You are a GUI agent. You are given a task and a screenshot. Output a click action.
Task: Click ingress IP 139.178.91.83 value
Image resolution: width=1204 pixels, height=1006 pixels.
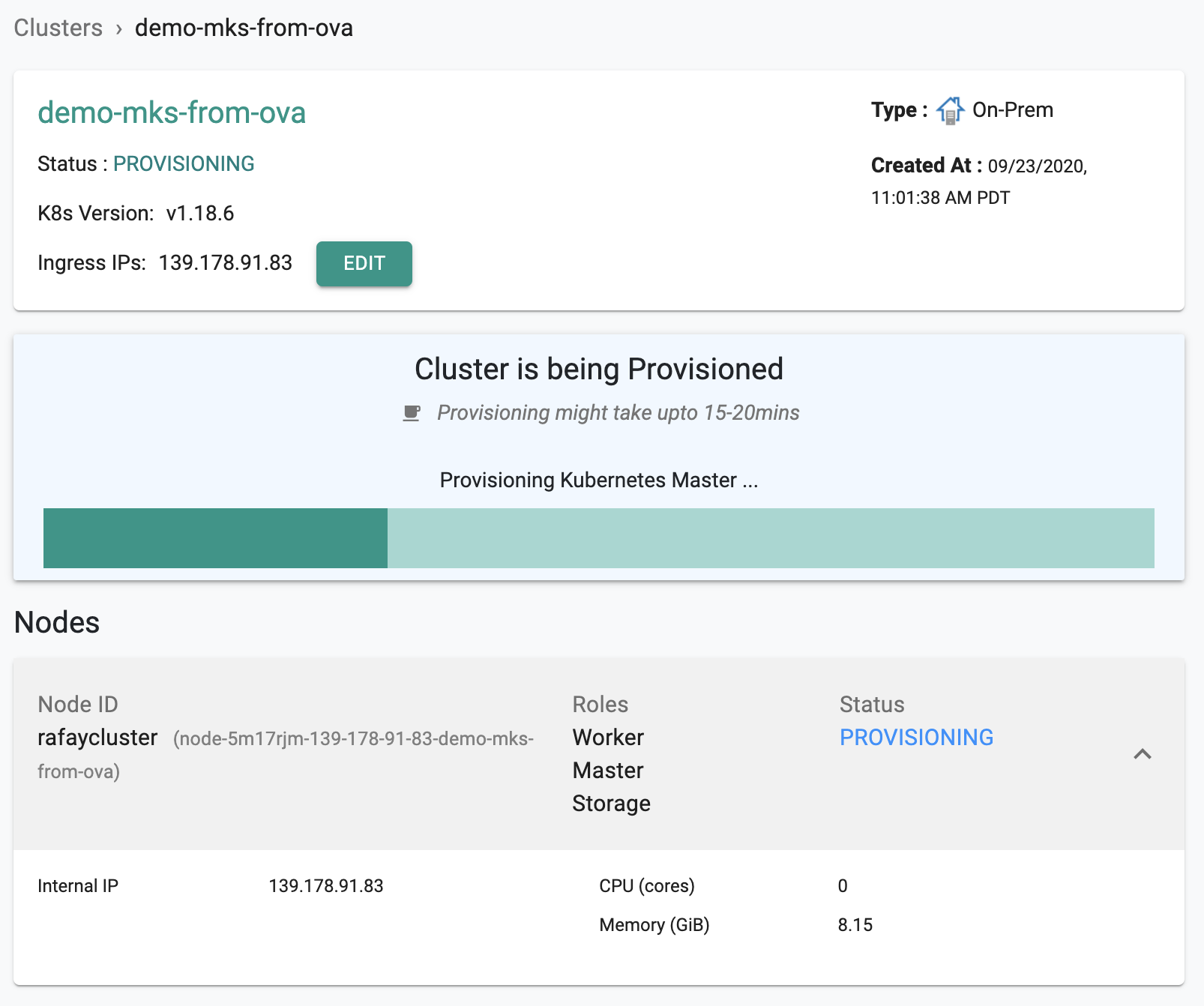pyautogui.click(x=226, y=263)
